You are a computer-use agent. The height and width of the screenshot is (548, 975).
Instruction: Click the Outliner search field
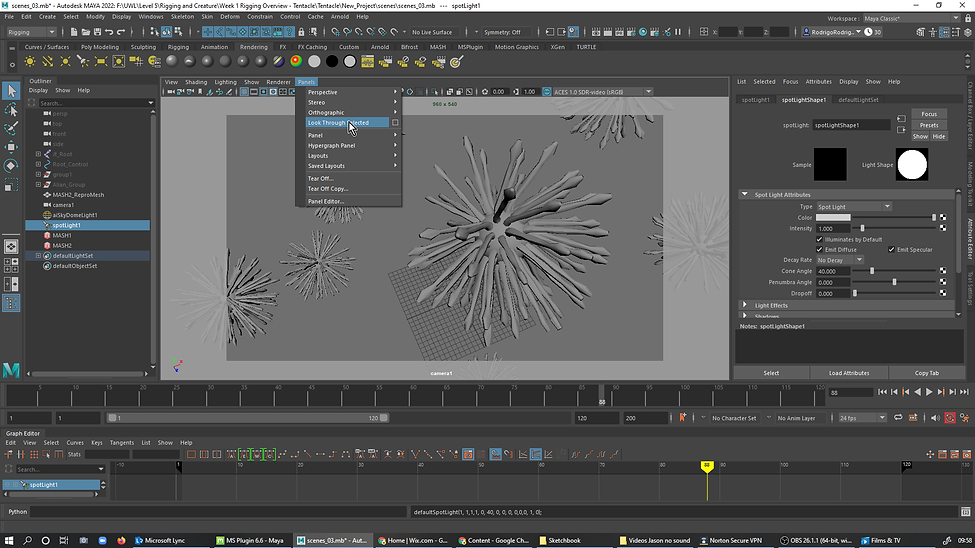93,103
